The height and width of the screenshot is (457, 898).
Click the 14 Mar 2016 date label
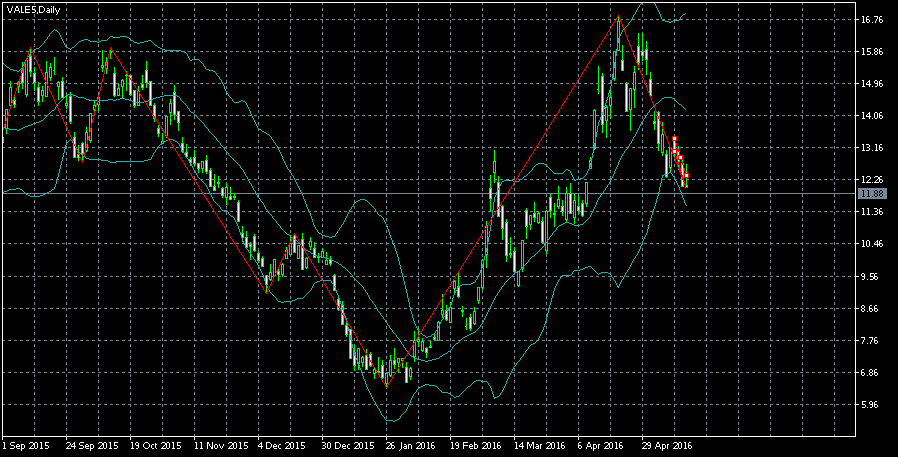click(x=539, y=446)
